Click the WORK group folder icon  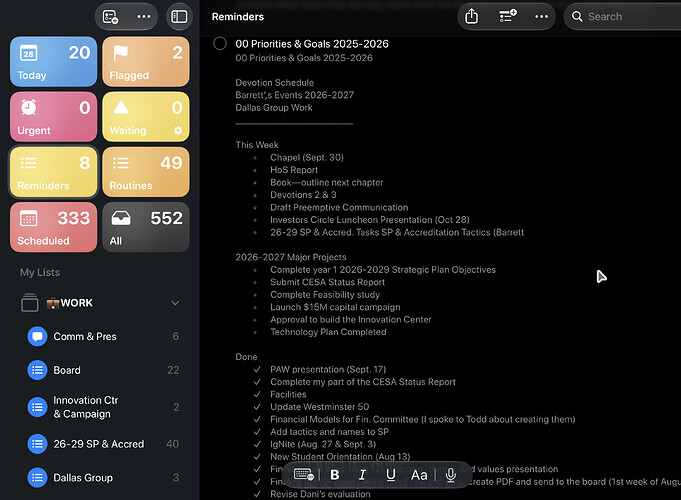point(30,302)
